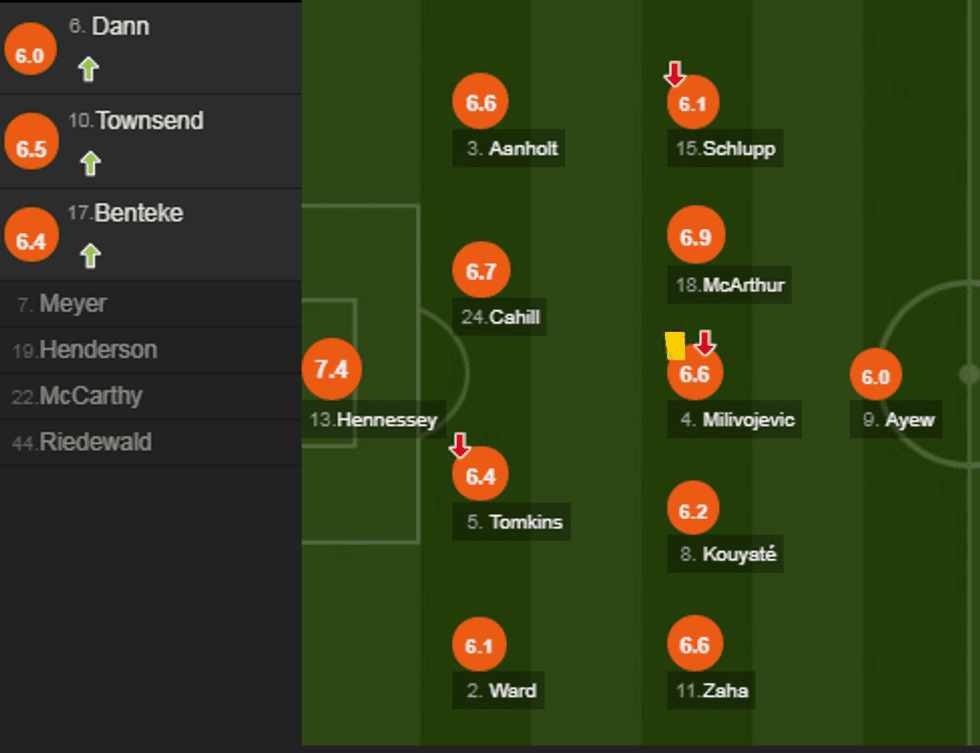This screenshot has height=753, width=980.
Task: Choose bench player 22. McCarthy
Action: pyautogui.click(x=77, y=396)
